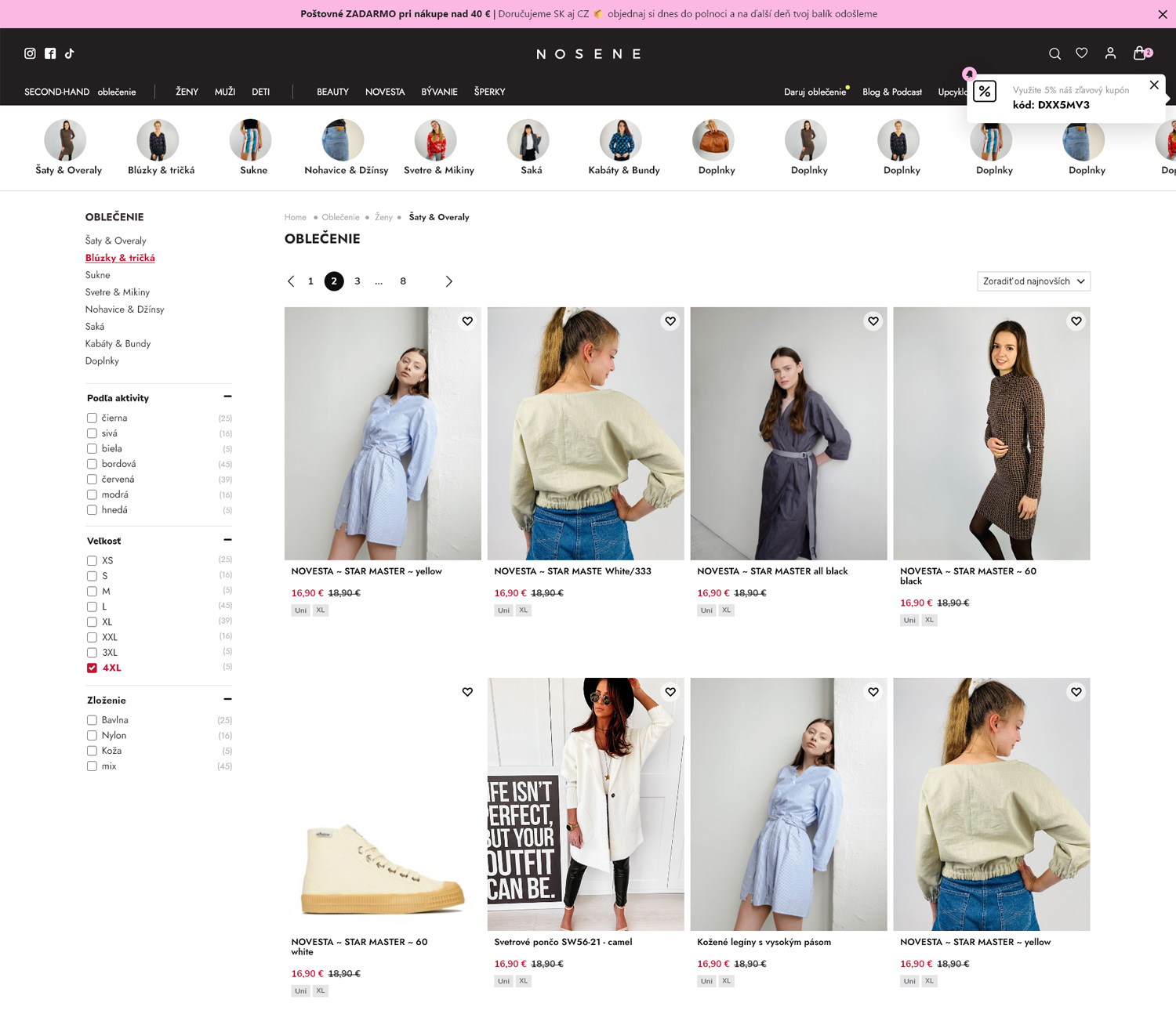
Task: Check the modrá color filter
Action: 92,494
